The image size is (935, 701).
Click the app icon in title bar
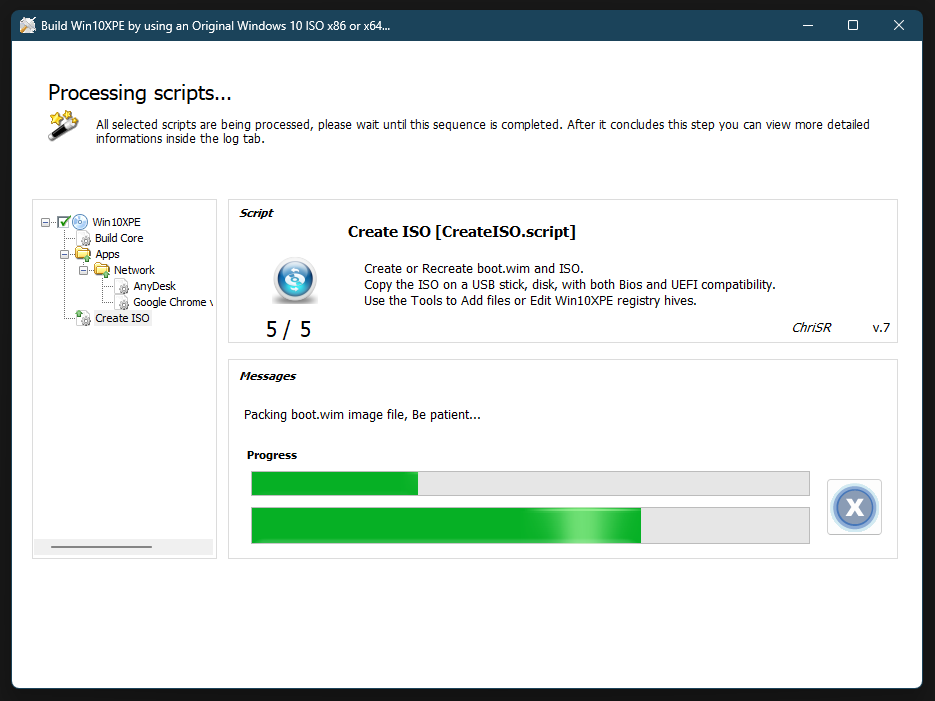pos(27,26)
